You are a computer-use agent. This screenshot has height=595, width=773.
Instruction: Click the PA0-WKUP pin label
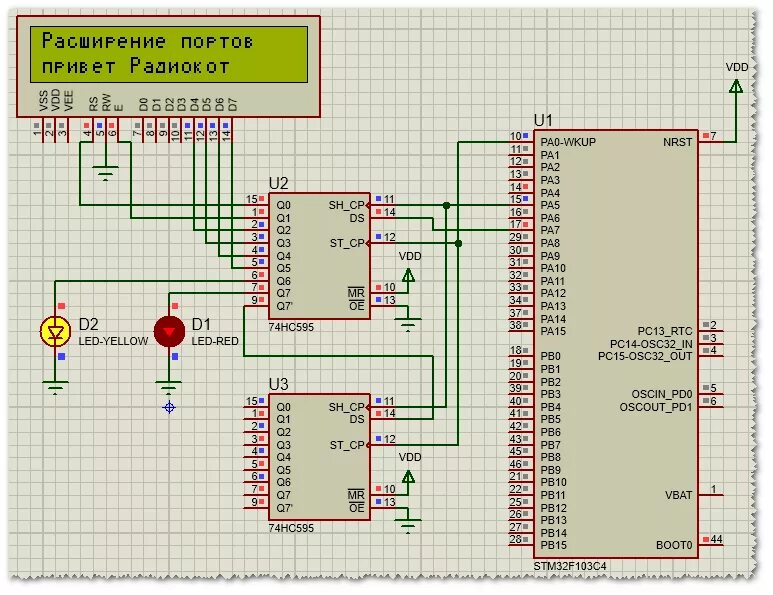tap(568, 142)
